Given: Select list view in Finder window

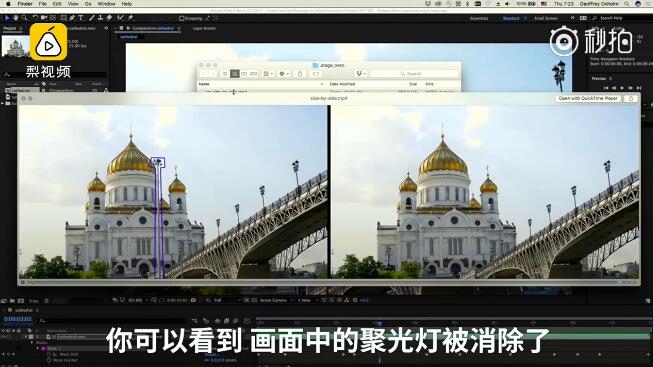Looking at the screenshot, I should click(x=234, y=74).
